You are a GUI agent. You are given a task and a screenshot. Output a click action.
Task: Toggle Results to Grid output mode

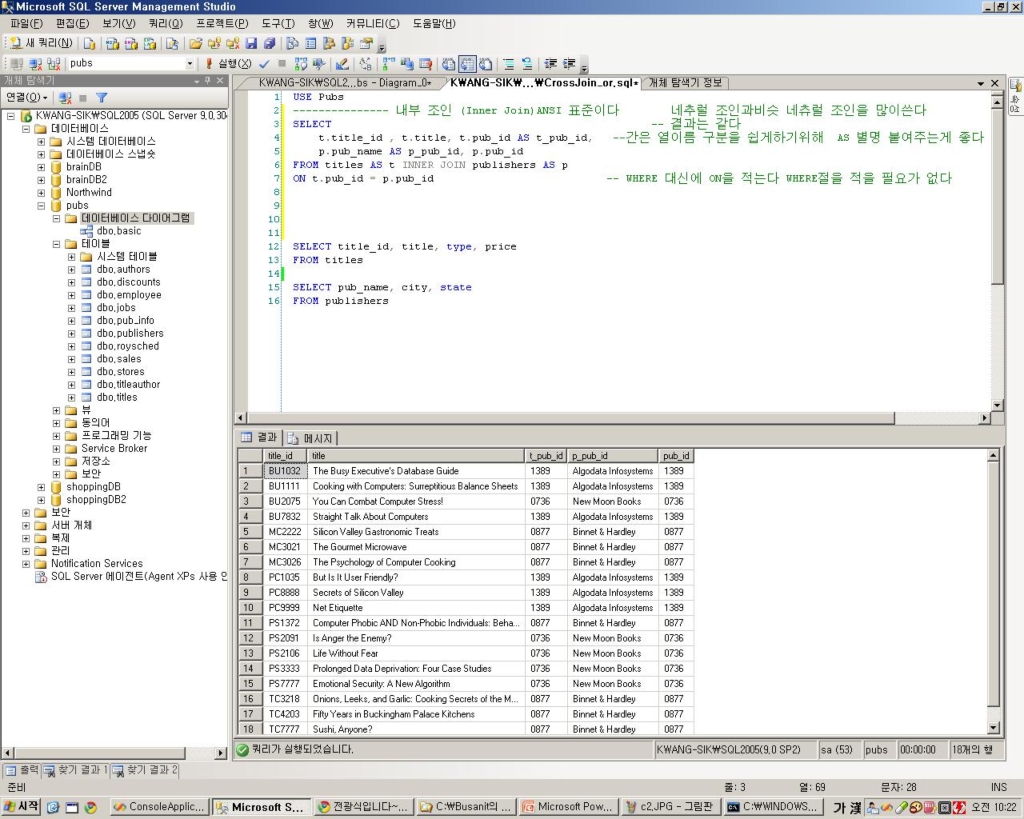[467, 64]
